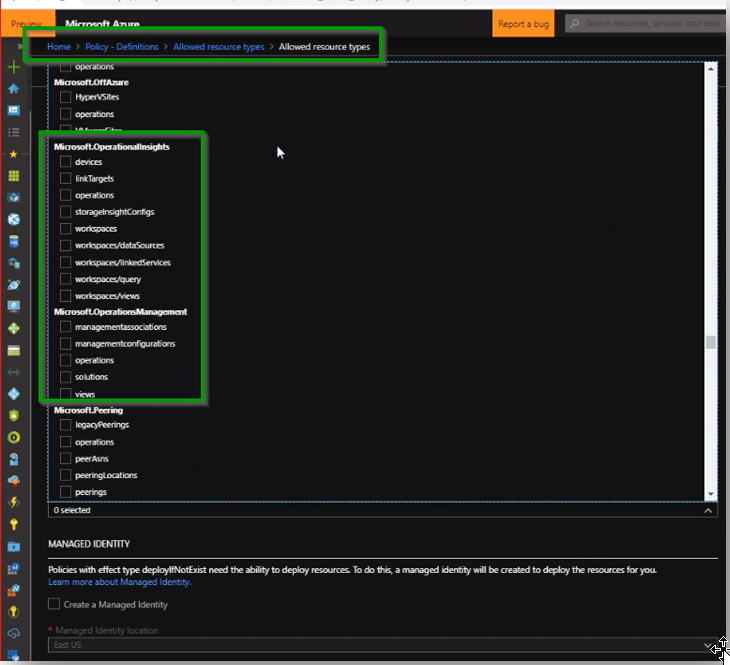Click the workspaces label under OperationalInsights
The height and width of the screenshot is (665, 730).
(x=96, y=229)
